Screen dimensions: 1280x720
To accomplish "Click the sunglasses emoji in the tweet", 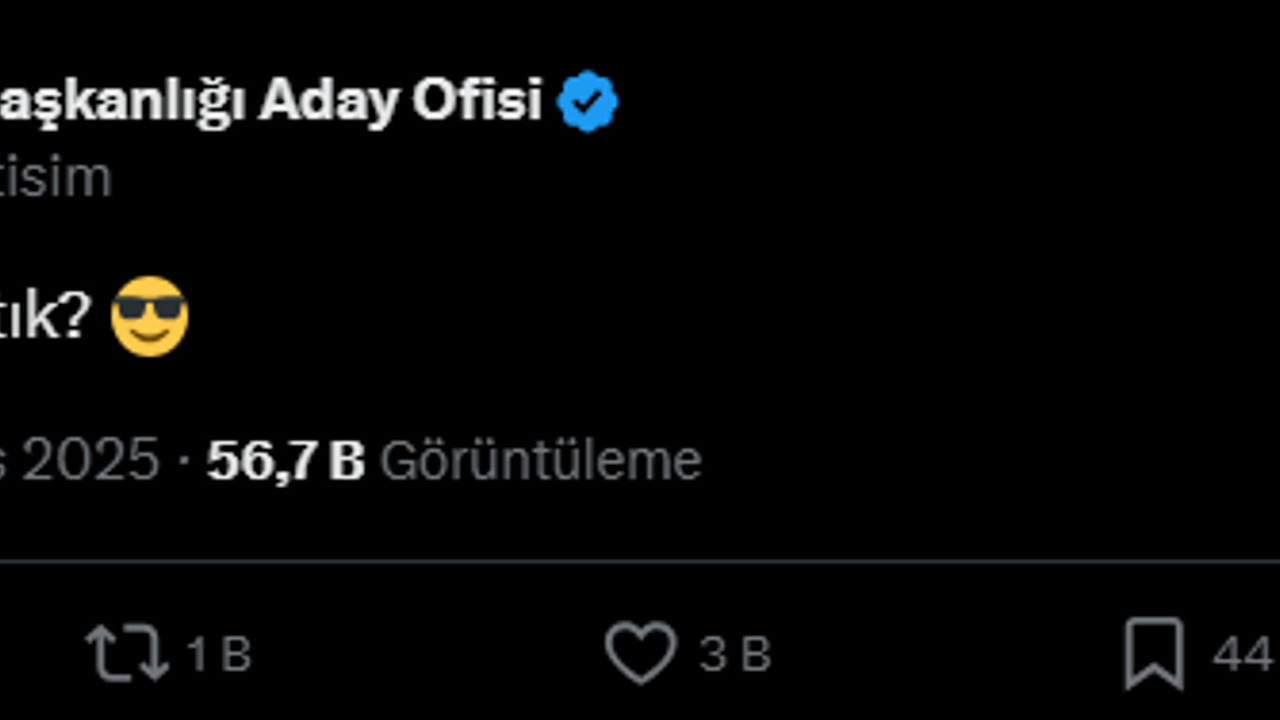I will click(150, 316).
